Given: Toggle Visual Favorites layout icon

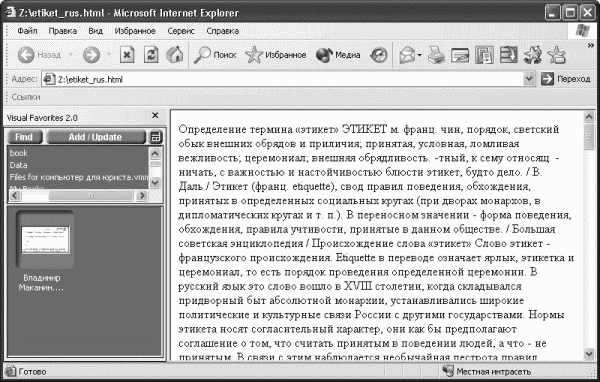Looking at the screenshot, I should [155, 137].
